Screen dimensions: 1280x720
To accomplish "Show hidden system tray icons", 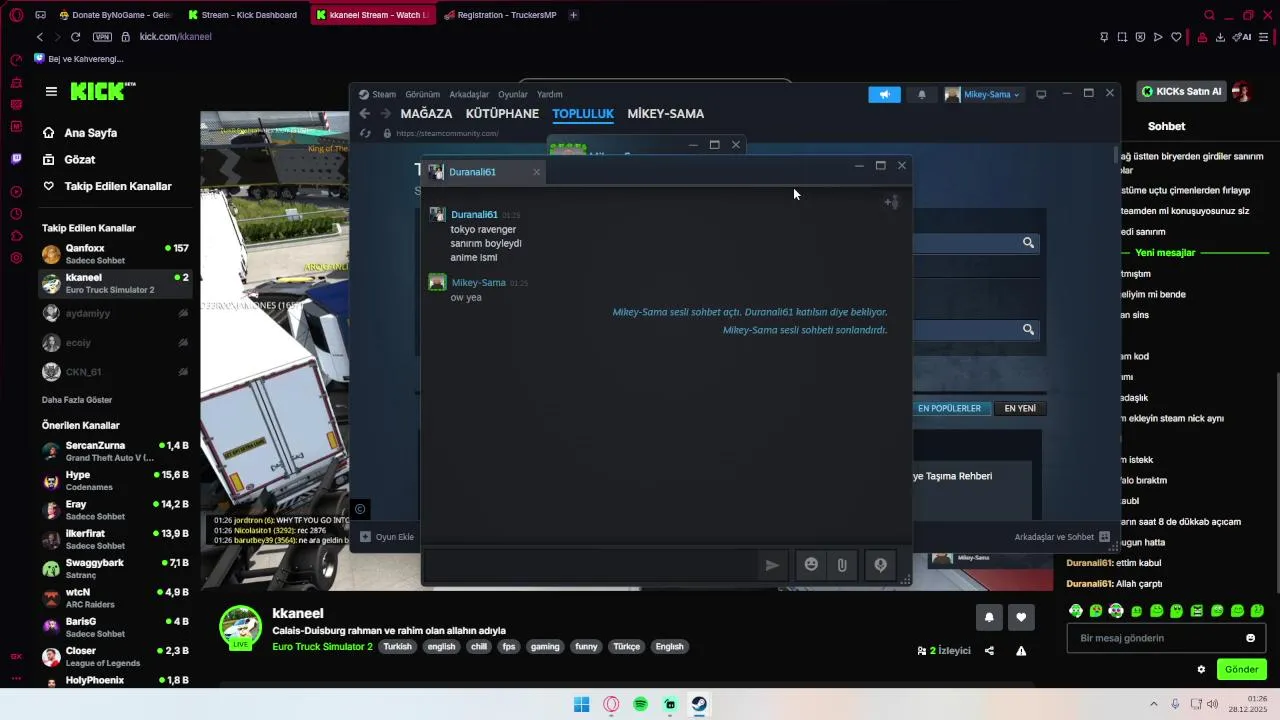I will tap(1153, 704).
